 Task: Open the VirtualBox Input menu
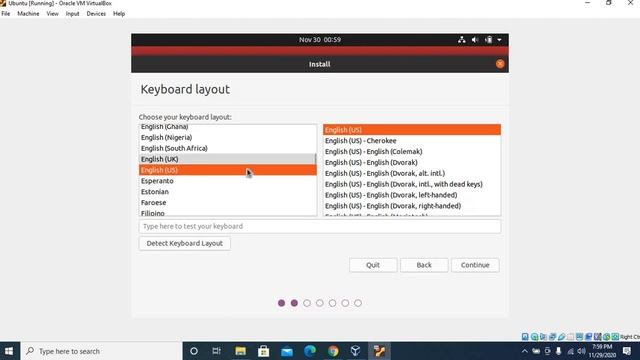[72, 13]
